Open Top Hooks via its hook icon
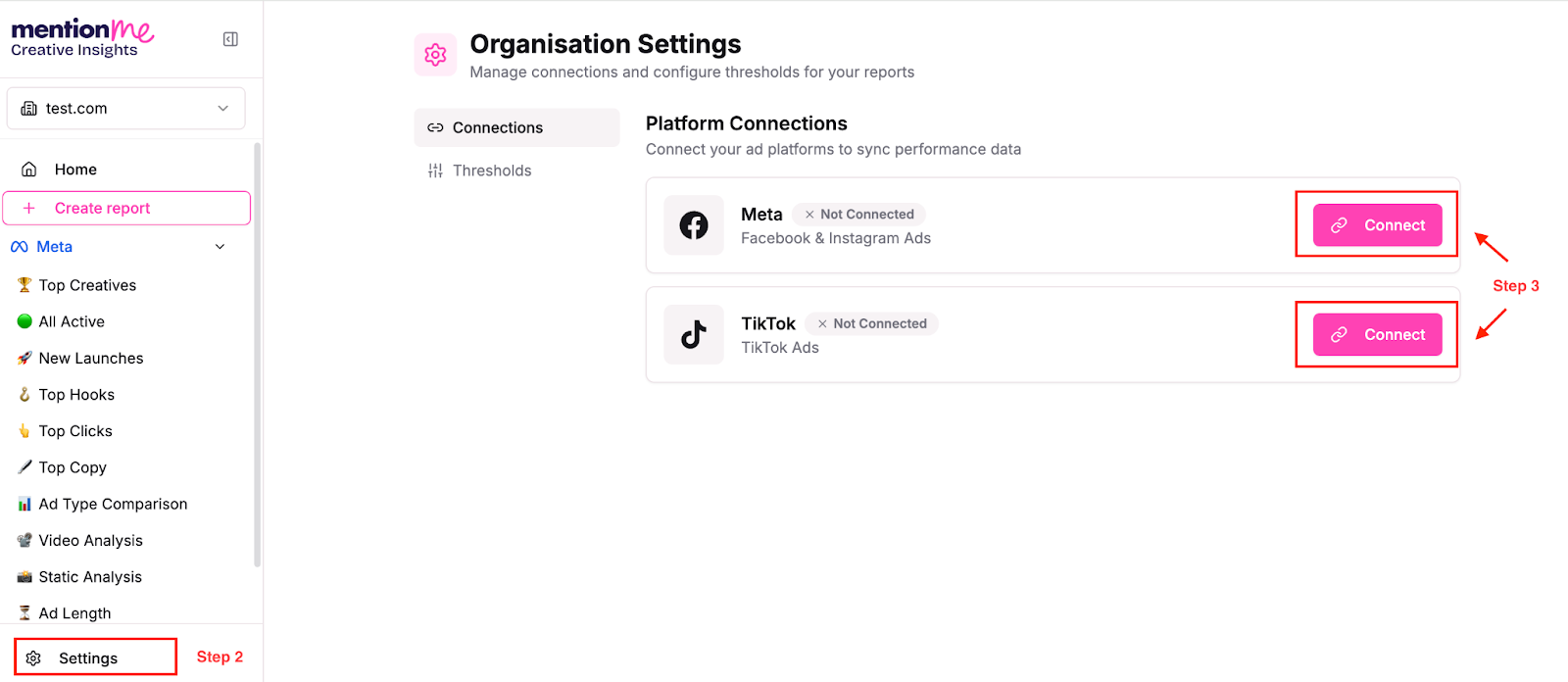This screenshot has height=682, width=1568. (24, 394)
